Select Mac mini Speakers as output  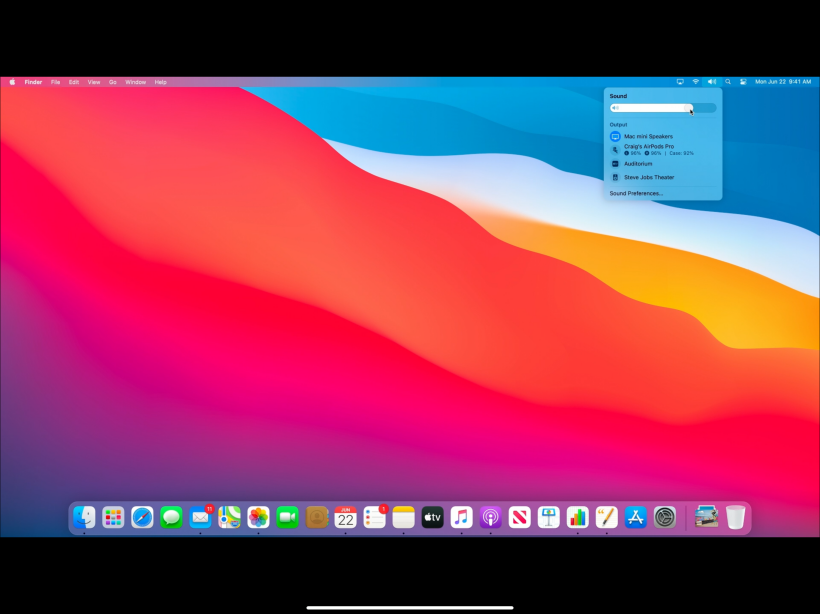tap(648, 136)
